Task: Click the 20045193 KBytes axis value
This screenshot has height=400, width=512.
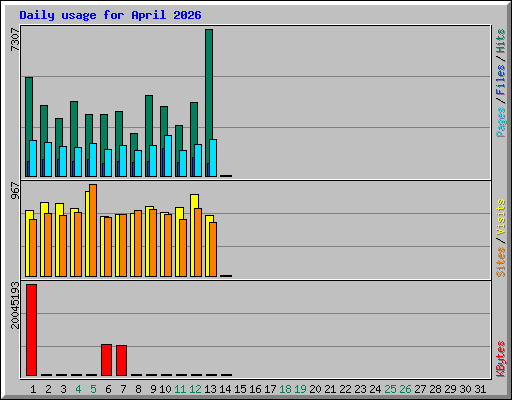Action: (x=15, y=305)
